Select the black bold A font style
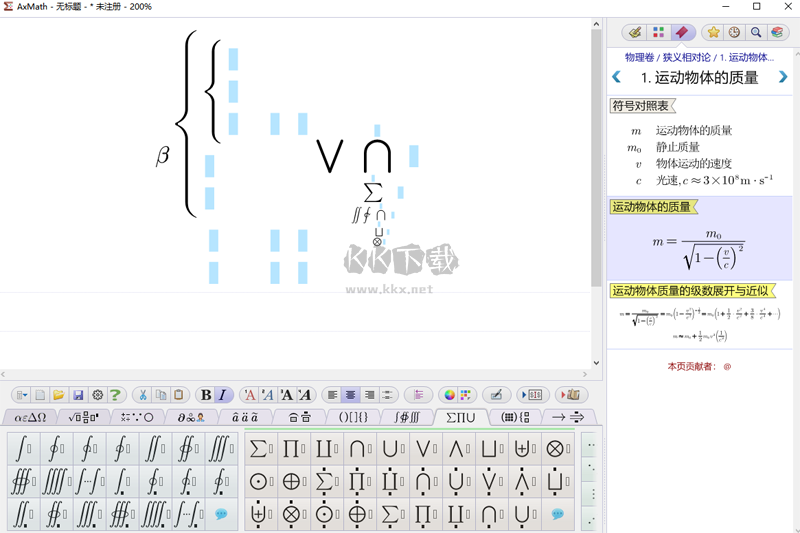 (287, 395)
